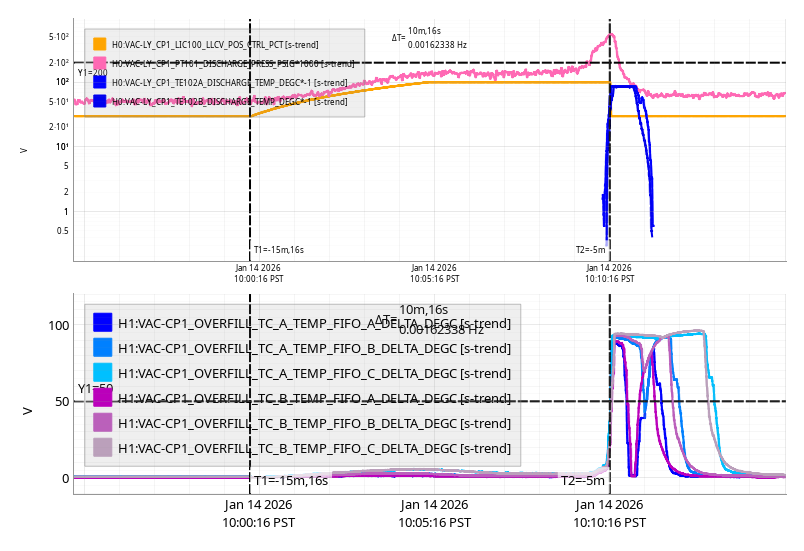Click the T1=-15m,16s cursor label in bottom plot
This screenshot has height=551, width=804.
coord(290,481)
